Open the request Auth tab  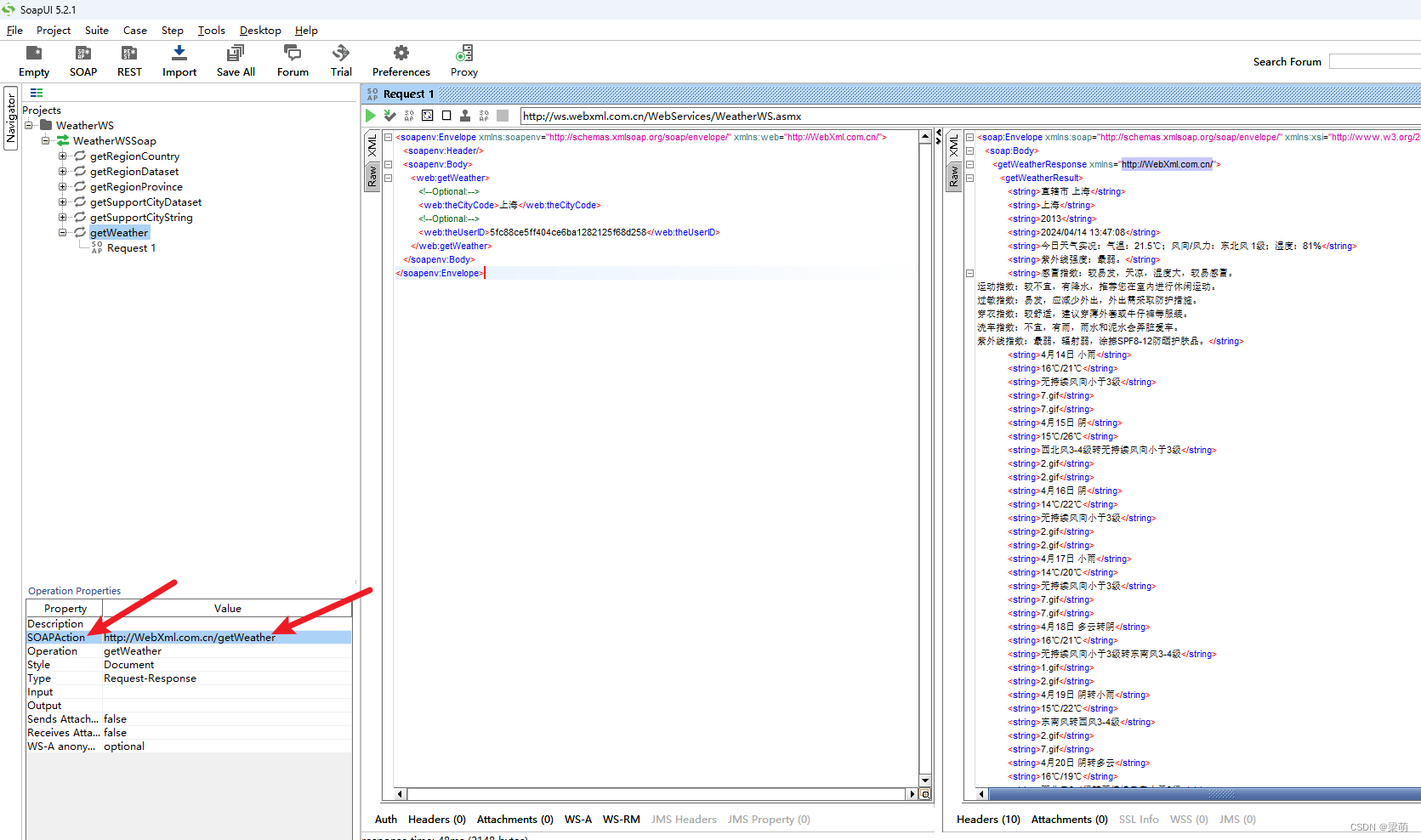pos(386,820)
